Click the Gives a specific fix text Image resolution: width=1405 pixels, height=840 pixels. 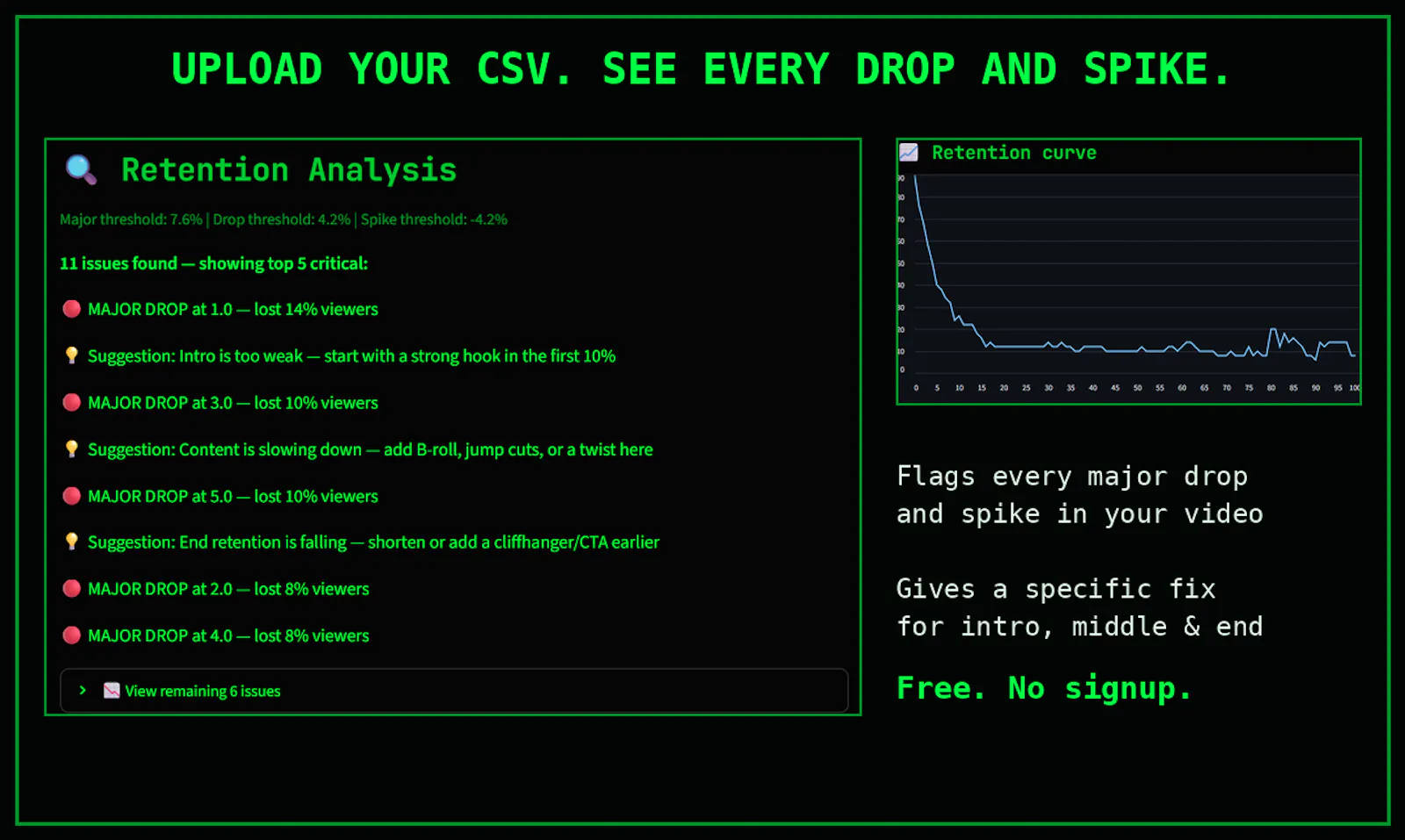1079,607
